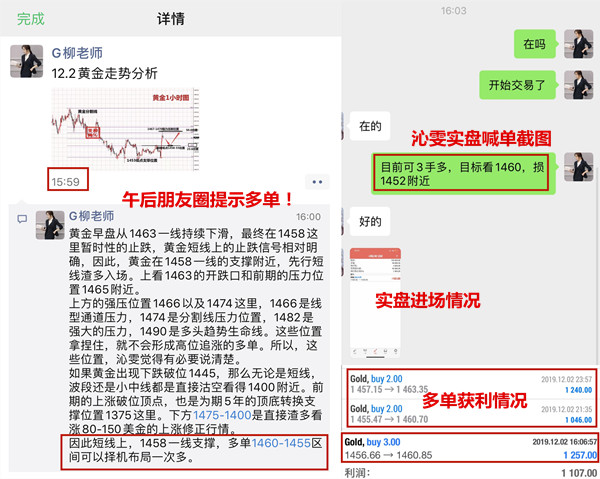Tap the 在吗 chat message bubble
Screen dimensions: 600x479
click(535, 44)
